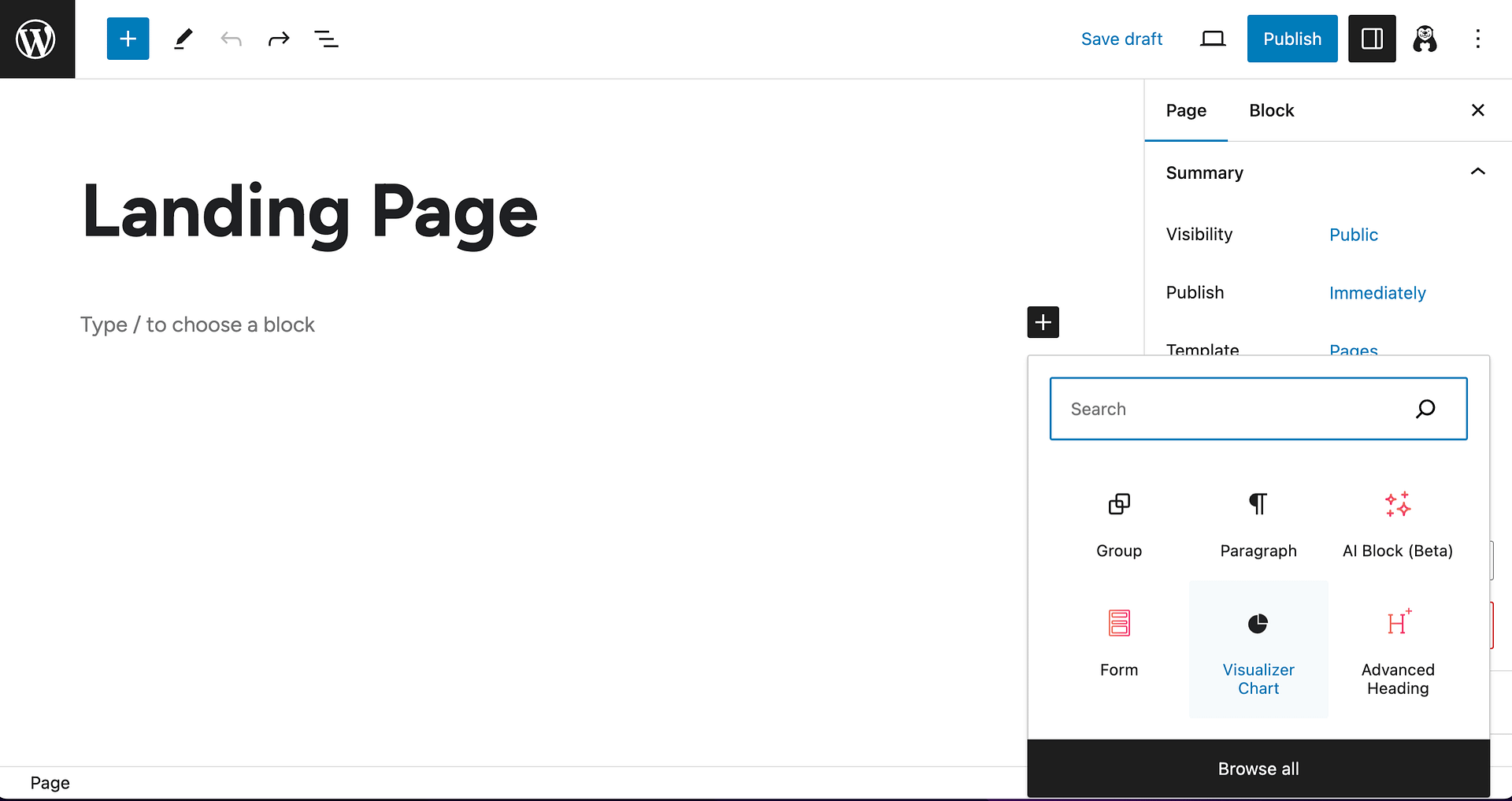
Task: Click the Undo arrow
Action: tap(231, 38)
